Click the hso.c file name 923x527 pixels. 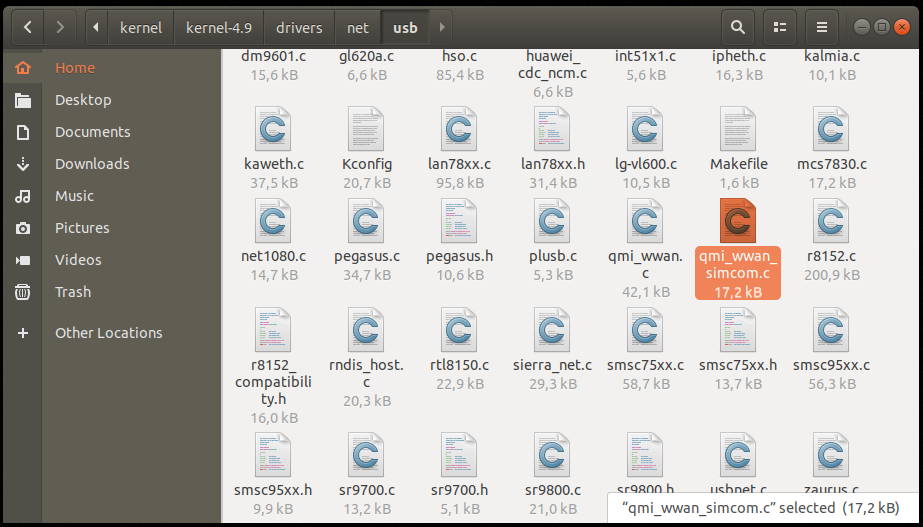click(x=459, y=57)
